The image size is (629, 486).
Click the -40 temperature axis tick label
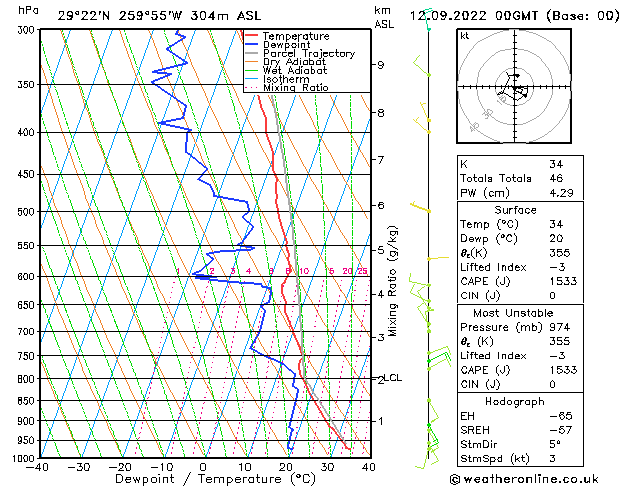(x=37, y=467)
